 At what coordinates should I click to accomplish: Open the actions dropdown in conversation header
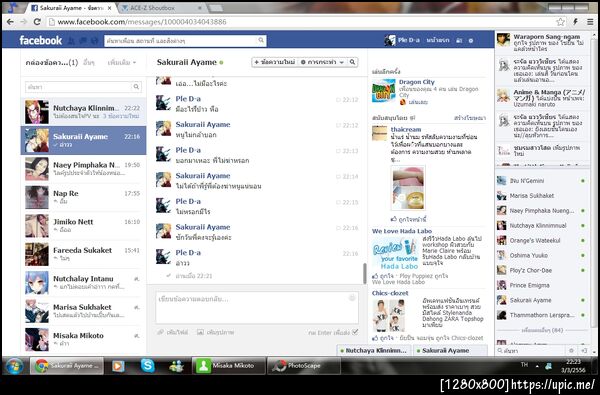pyautogui.click(x=322, y=62)
